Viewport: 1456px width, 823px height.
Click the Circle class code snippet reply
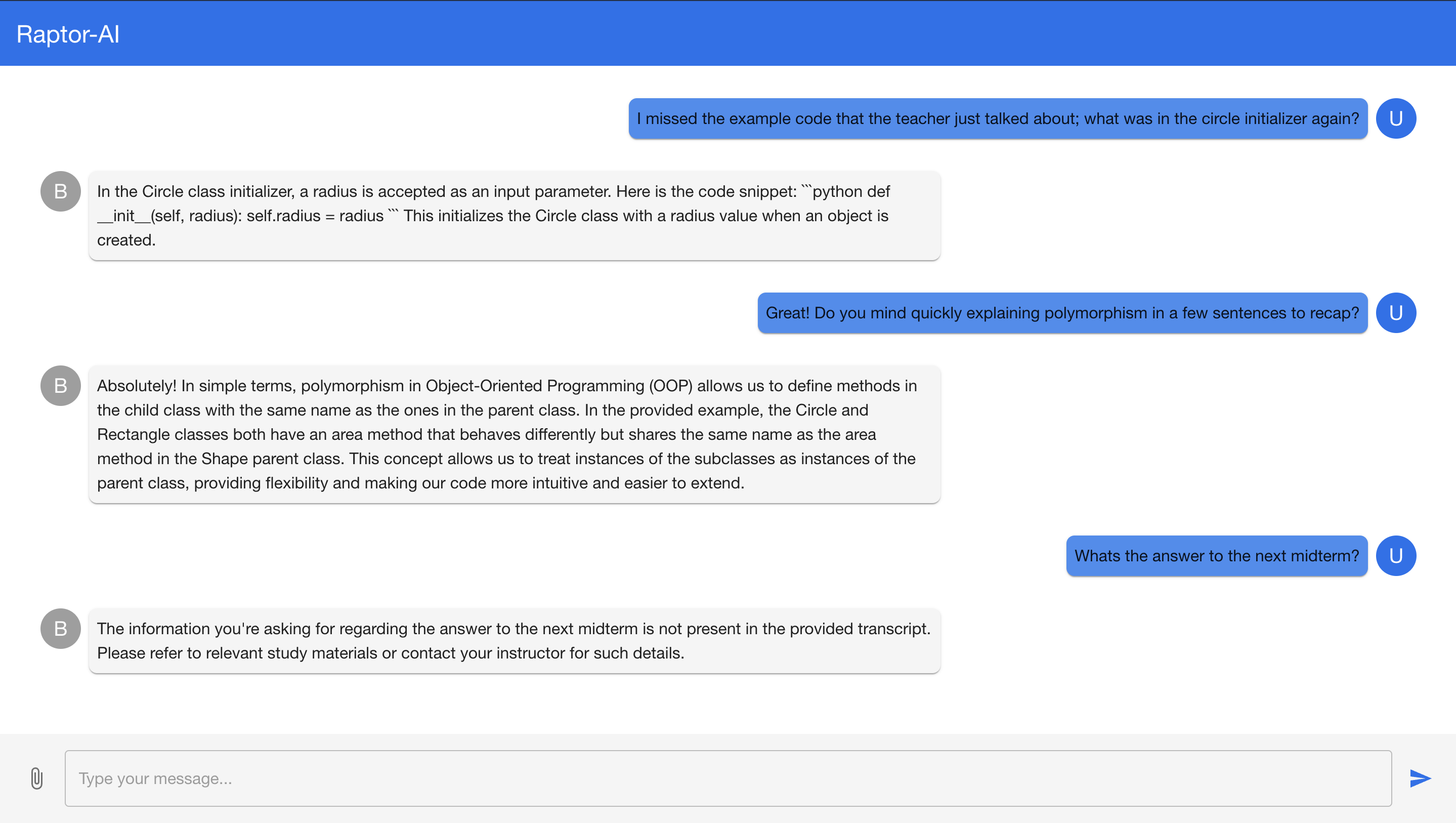tap(515, 216)
